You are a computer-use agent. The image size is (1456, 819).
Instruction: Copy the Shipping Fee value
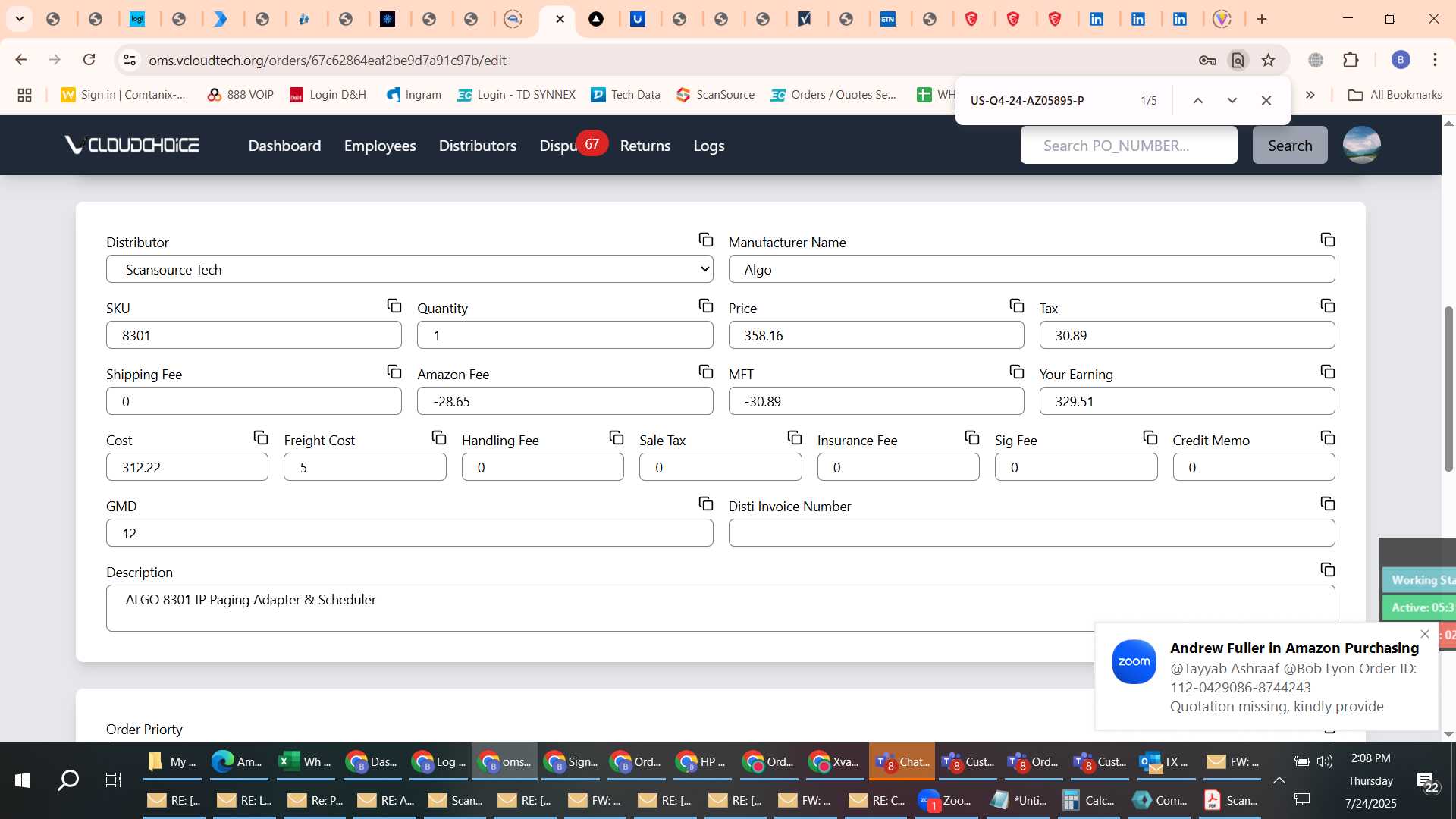pyautogui.click(x=394, y=372)
